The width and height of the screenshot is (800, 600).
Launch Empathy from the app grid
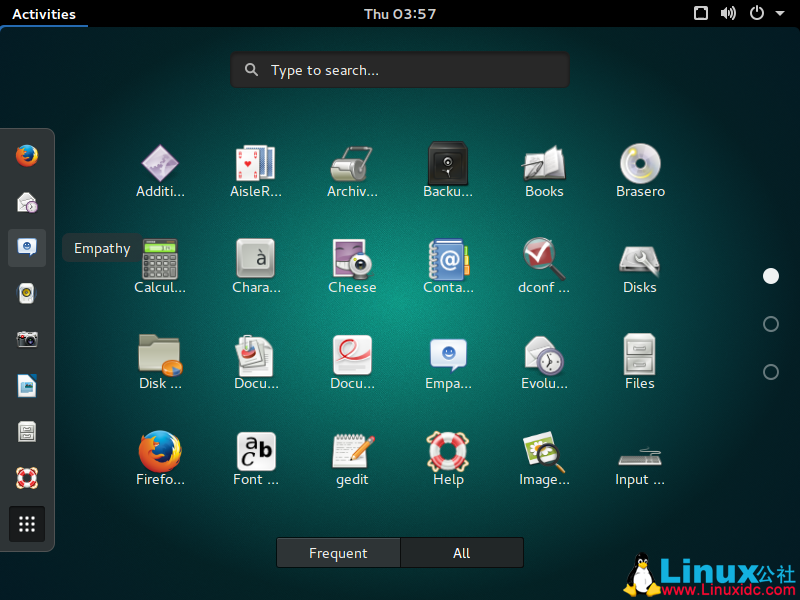[448, 355]
